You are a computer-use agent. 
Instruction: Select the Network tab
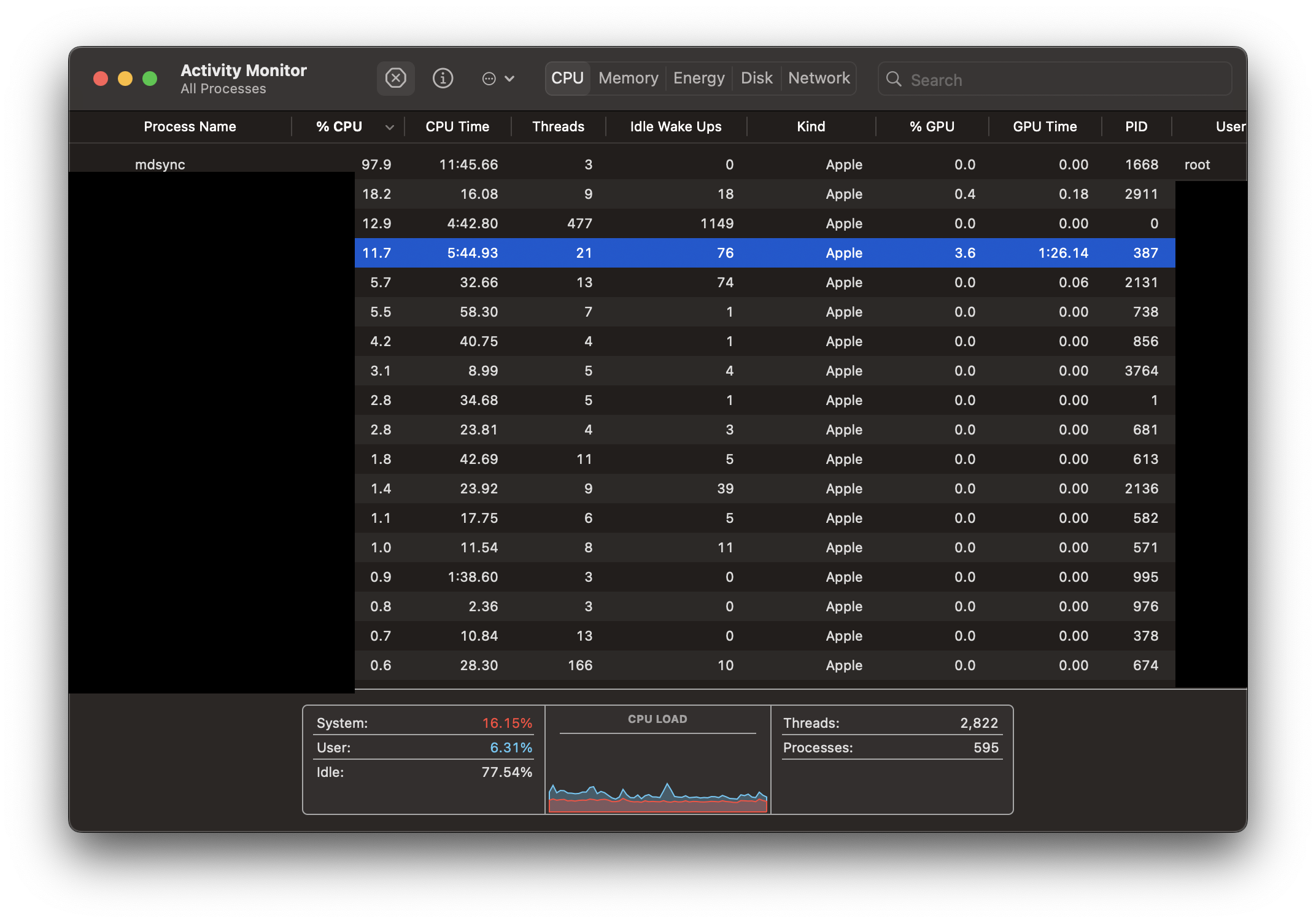(x=819, y=79)
